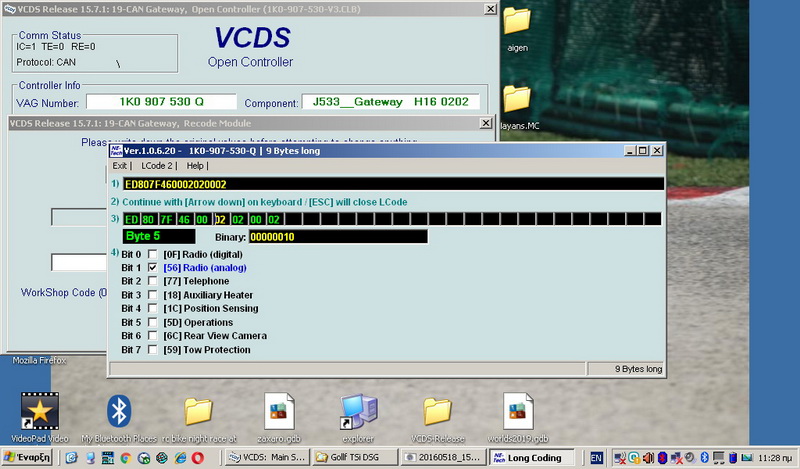Screen dimensions: 800x469
Task: Open the Exit menu in LCode
Action: [x=120, y=165]
